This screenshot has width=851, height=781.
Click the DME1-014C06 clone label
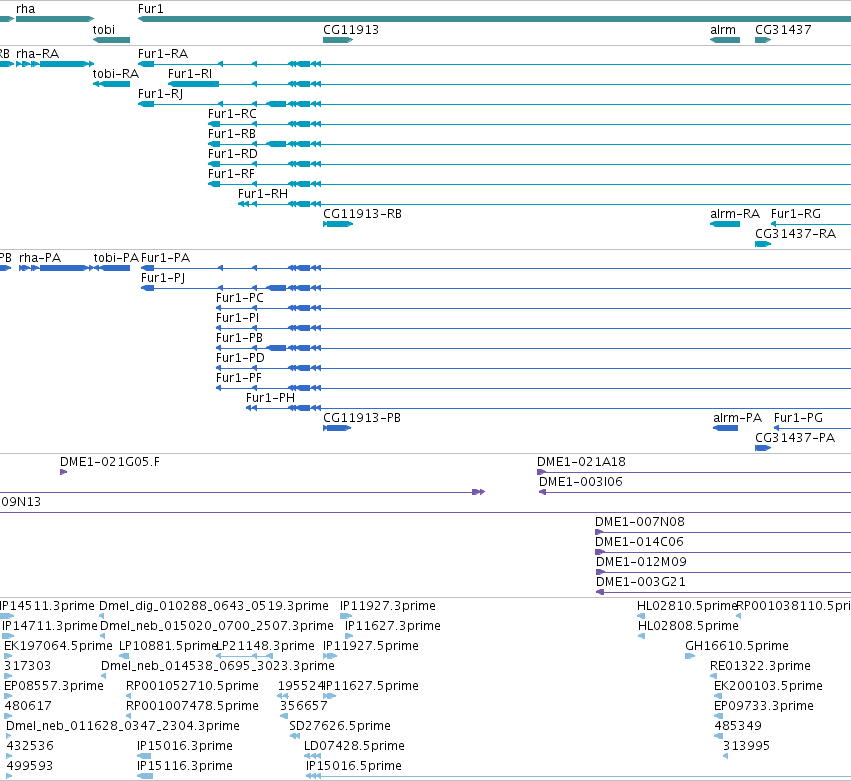tap(639, 542)
